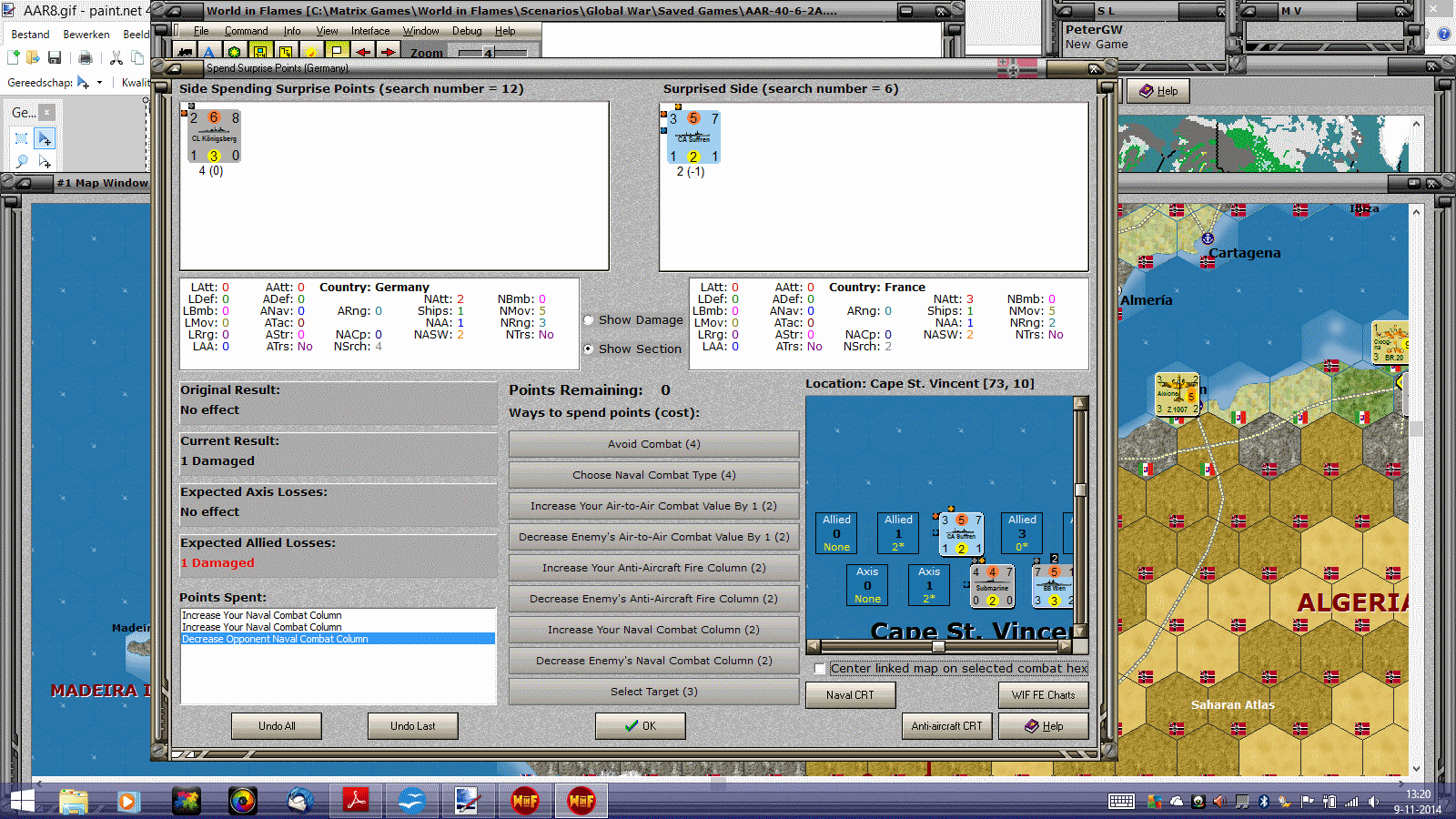Click the sea box horizontal scrollbar thumb
1456x819 pixels.
point(938,647)
